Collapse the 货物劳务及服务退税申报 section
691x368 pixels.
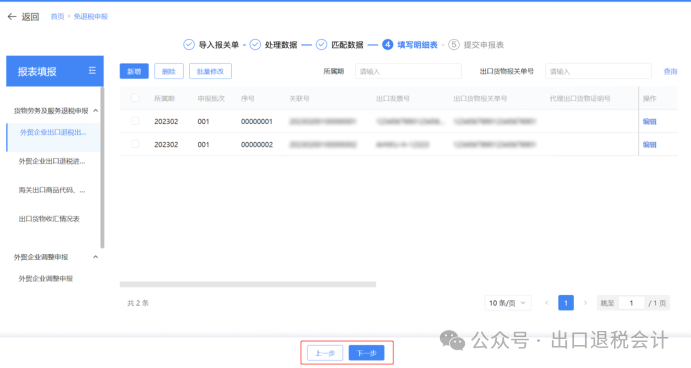pos(96,111)
